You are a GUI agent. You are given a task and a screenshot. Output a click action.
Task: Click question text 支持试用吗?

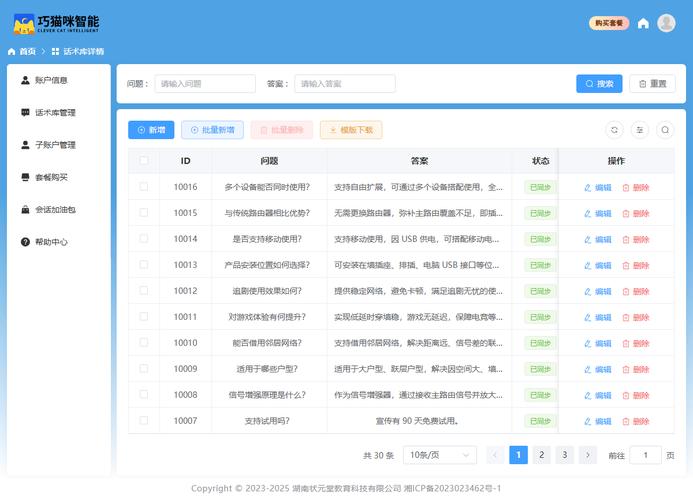click(267, 421)
